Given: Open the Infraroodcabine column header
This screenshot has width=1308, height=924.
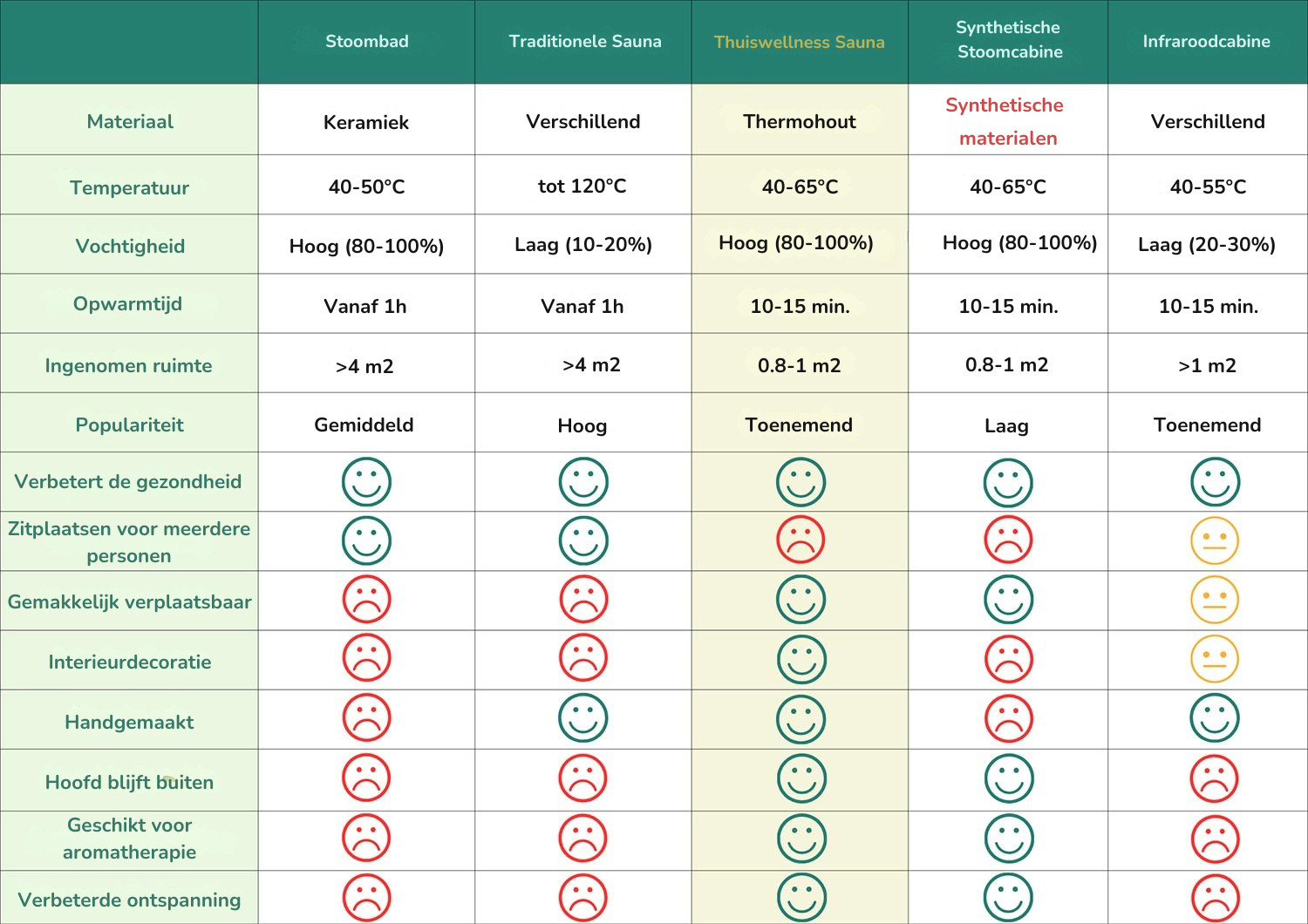Looking at the screenshot, I should (1206, 41).
